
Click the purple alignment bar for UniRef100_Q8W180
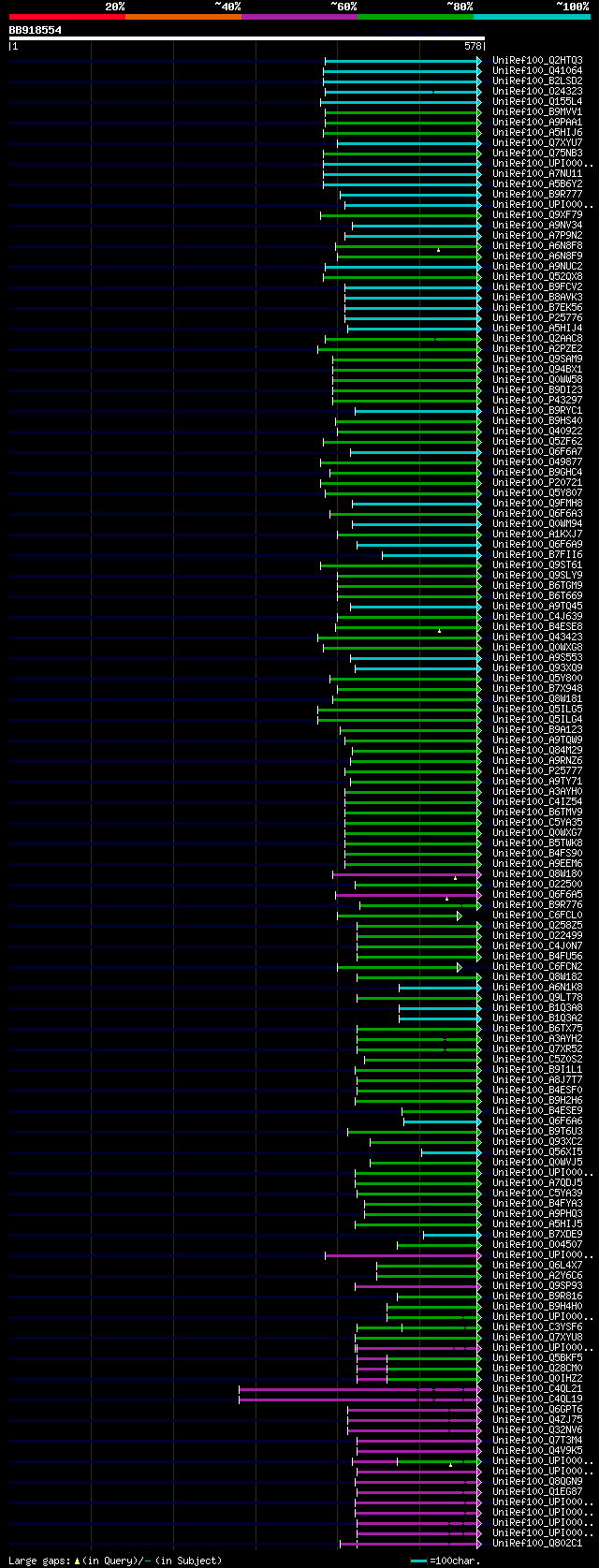tap(407, 874)
